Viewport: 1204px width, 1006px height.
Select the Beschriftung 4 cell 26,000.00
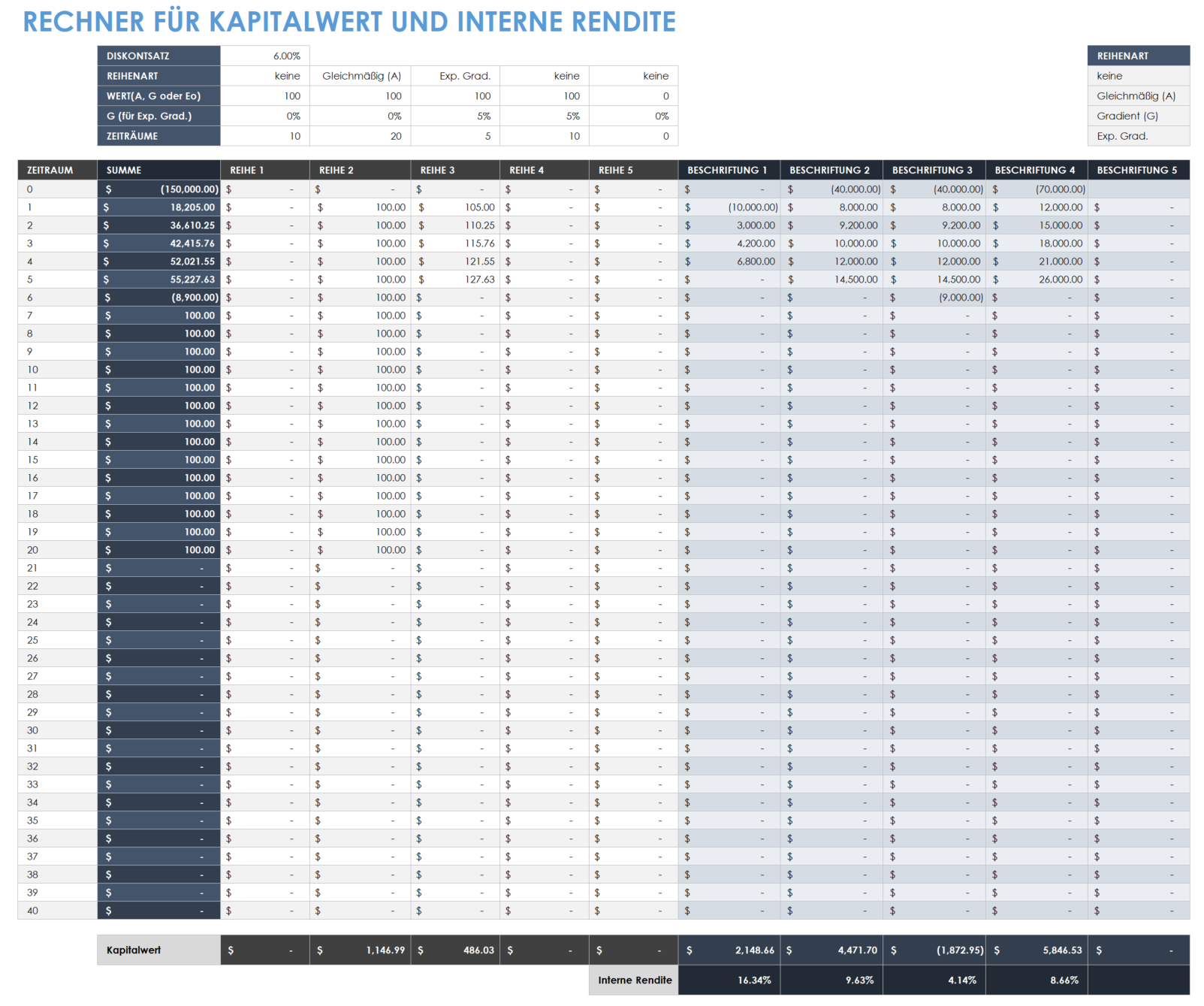tap(1037, 279)
